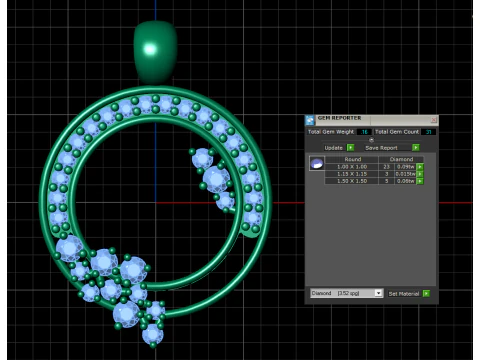Click the '0.09tw' weight cell
480x360 pixels.
(406, 167)
